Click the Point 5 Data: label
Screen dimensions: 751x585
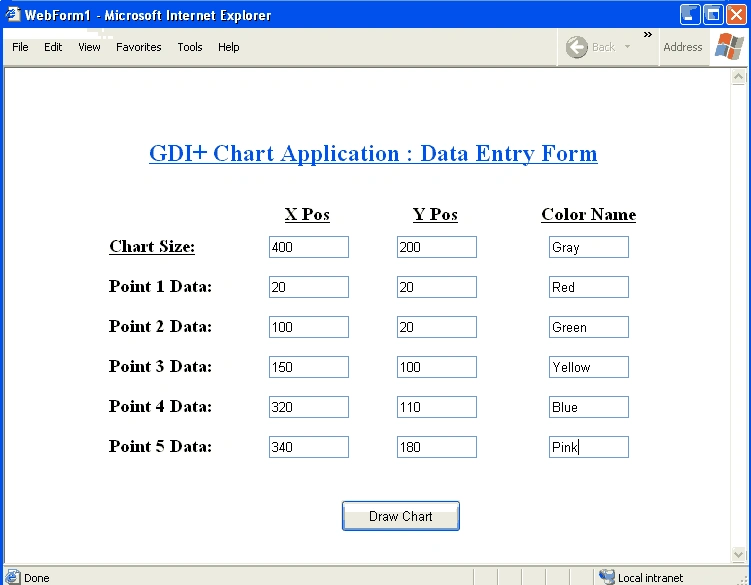pyautogui.click(x=160, y=447)
